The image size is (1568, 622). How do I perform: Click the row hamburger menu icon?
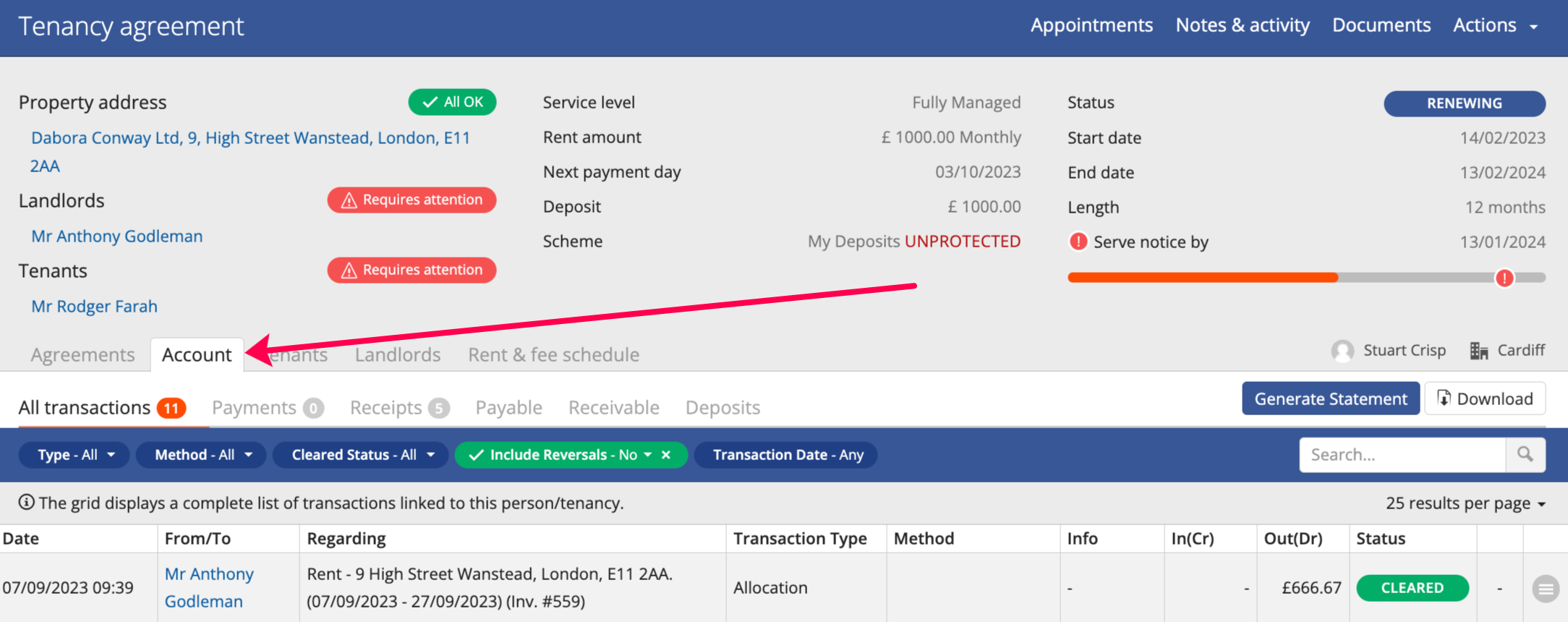click(x=1545, y=588)
